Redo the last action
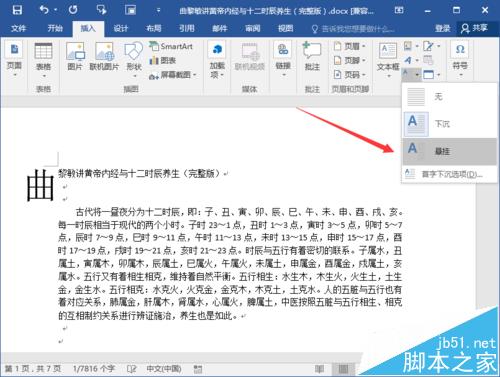Screen dimensions: 500x377 [73, 10]
